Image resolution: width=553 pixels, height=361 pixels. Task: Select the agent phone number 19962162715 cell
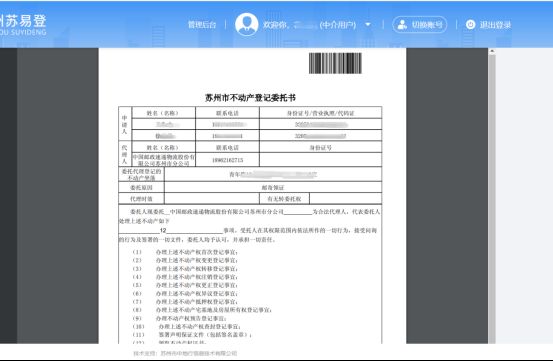point(227,160)
